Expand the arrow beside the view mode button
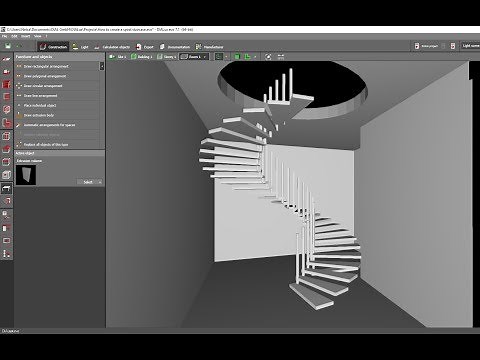Viewport: 480px width, 360px height. 227,57
